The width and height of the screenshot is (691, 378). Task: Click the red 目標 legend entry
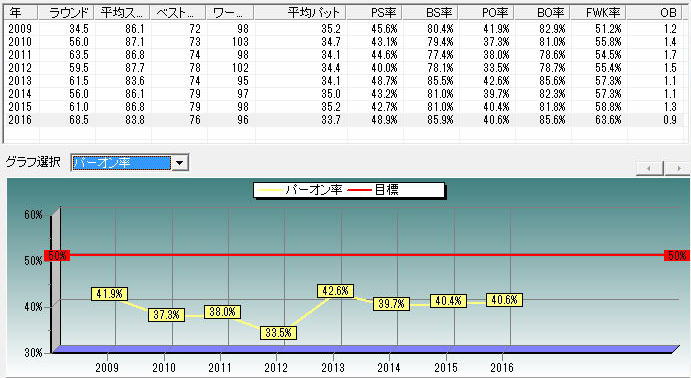[373, 190]
